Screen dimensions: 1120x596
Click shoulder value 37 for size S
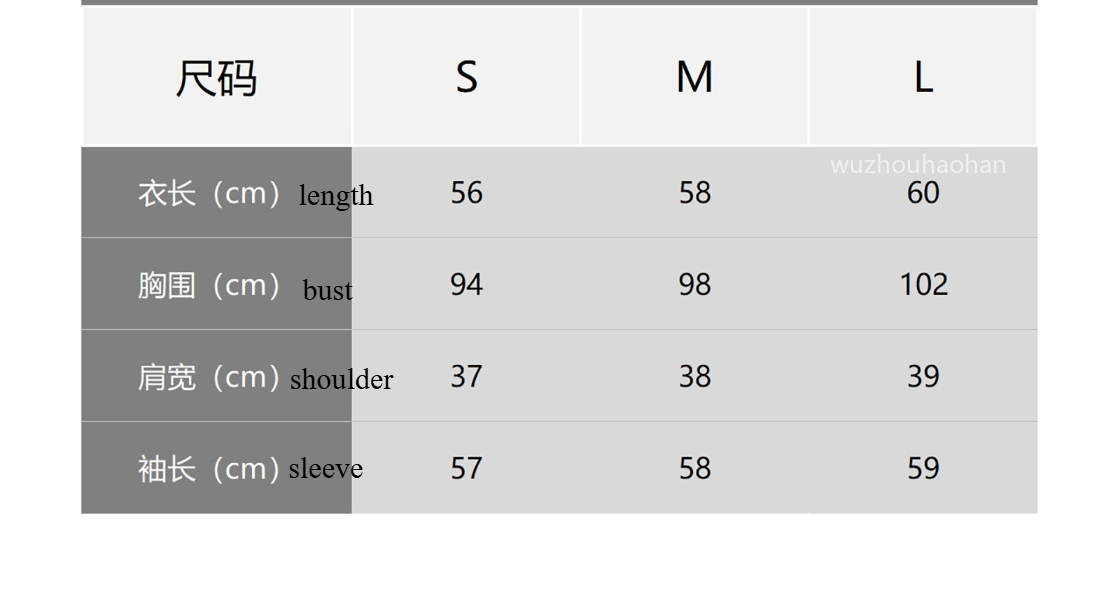coord(466,376)
